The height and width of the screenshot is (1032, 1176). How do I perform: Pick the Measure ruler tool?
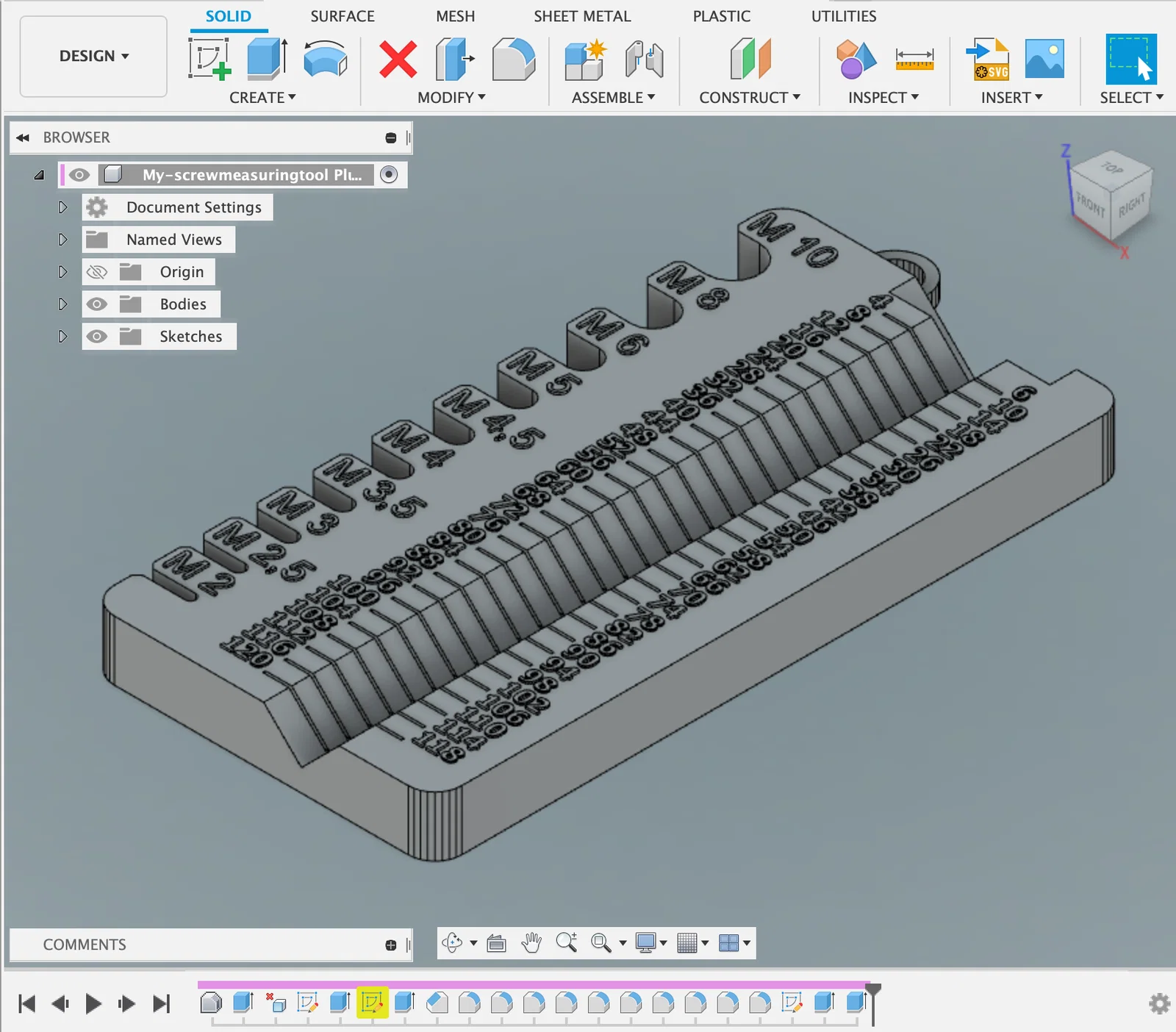914,59
